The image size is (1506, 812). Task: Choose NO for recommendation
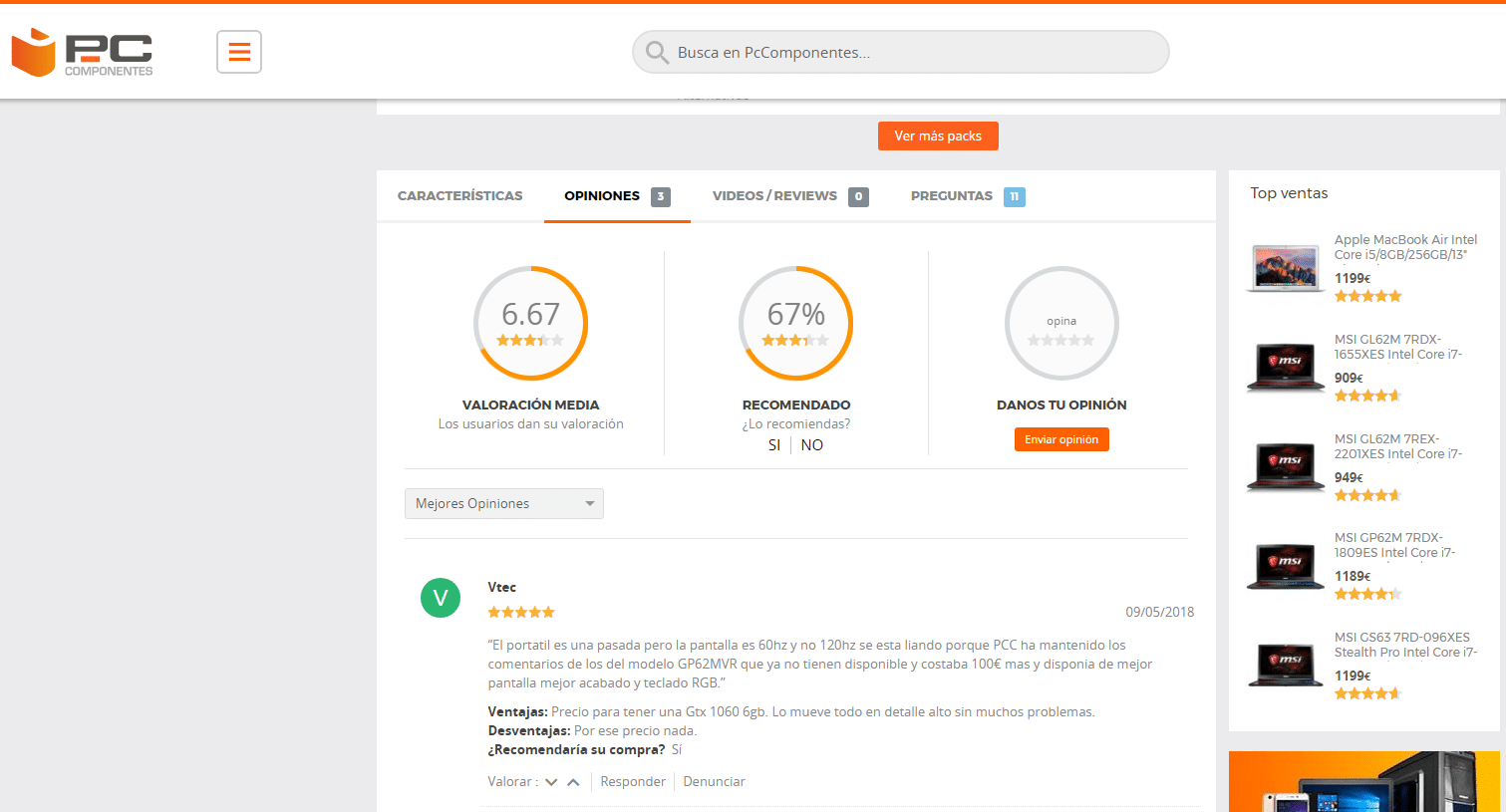point(812,445)
